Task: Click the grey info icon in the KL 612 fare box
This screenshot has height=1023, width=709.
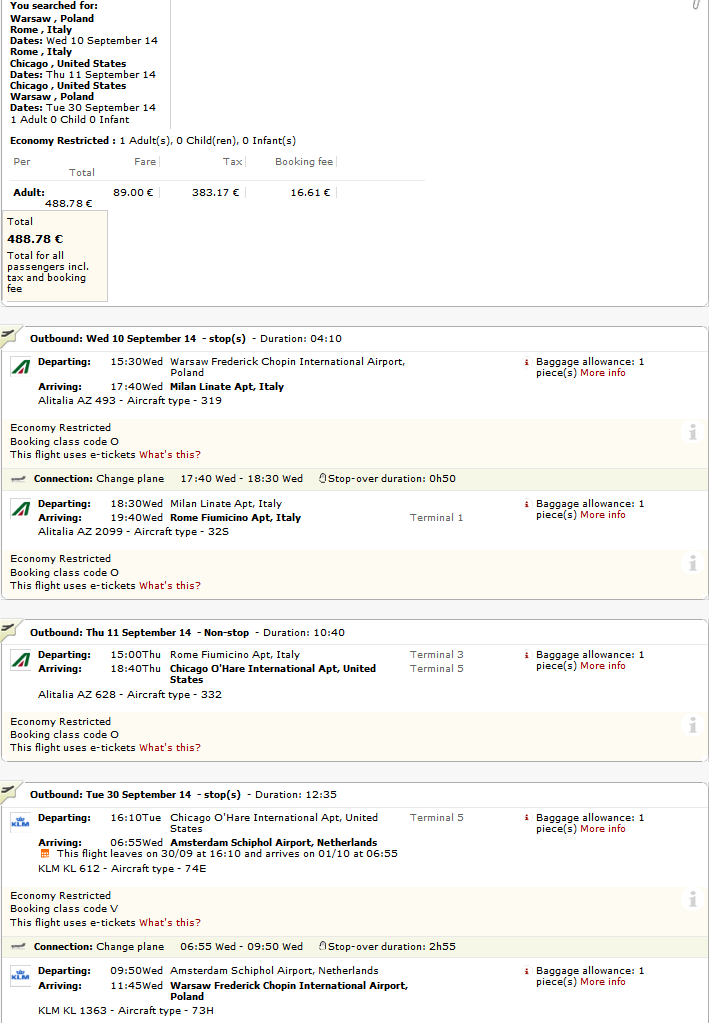Action: click(693, 900)
